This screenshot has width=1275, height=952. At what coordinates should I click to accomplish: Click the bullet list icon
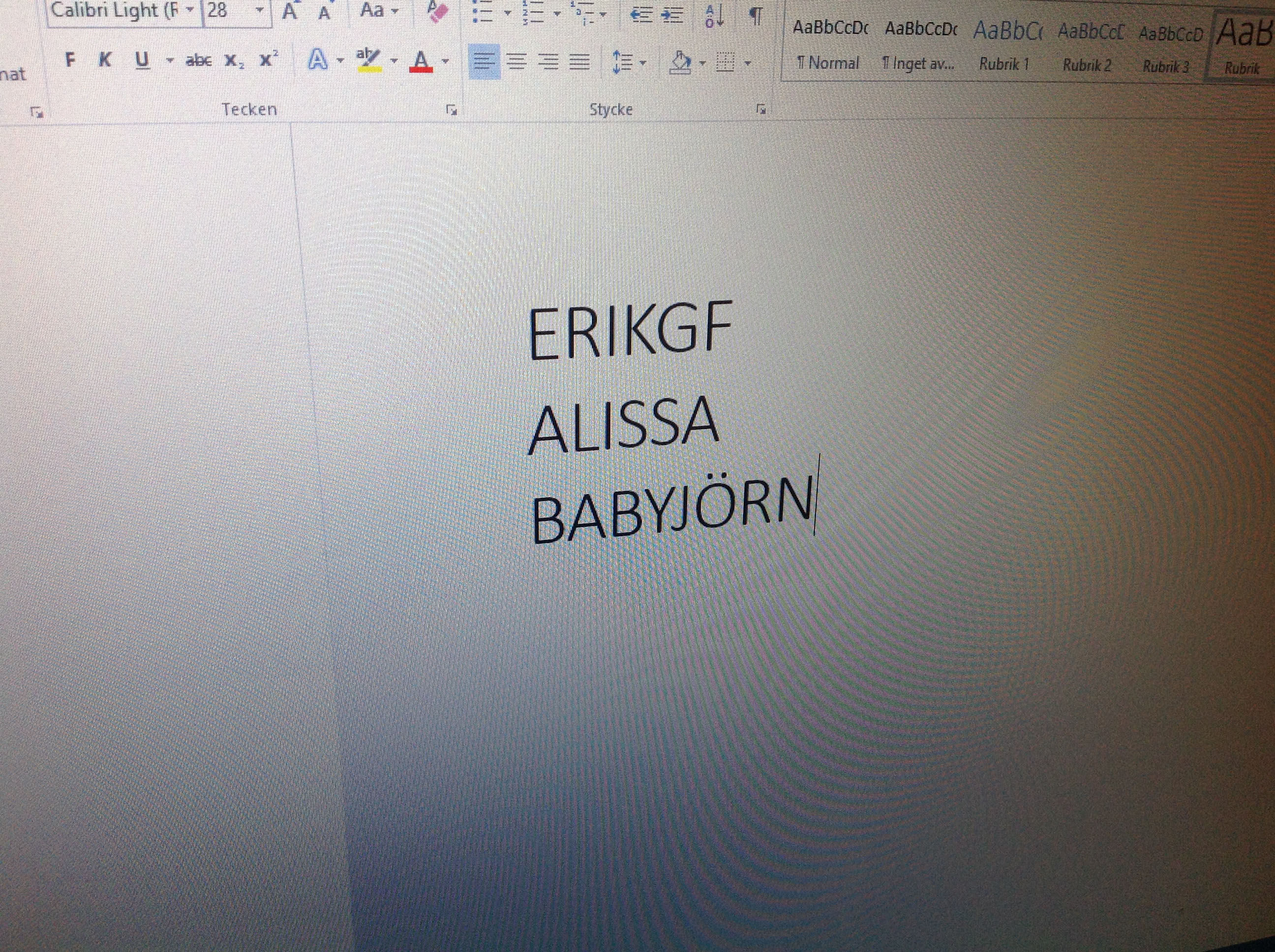point(483,14)
